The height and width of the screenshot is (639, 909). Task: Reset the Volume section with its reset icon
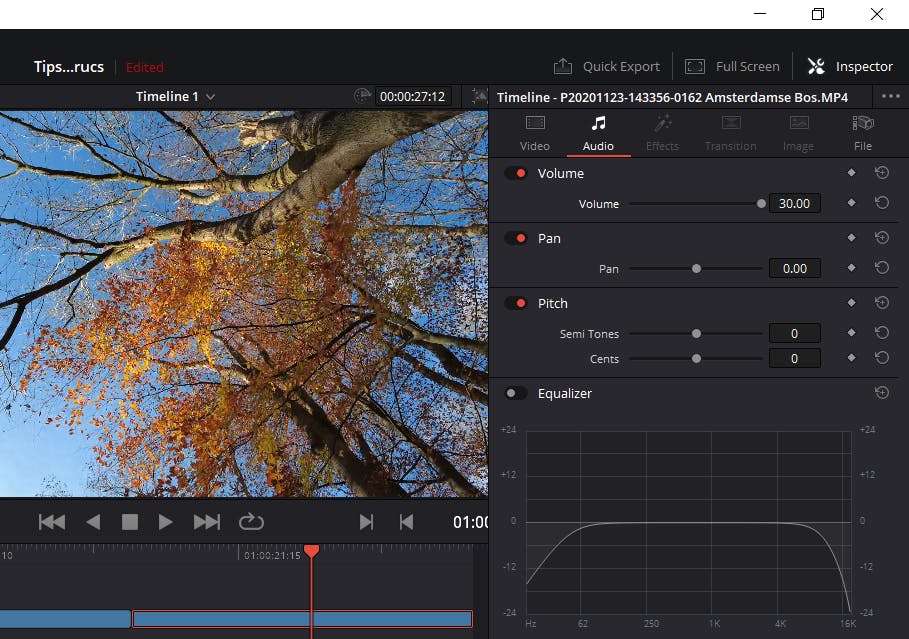tap(881, 173)
